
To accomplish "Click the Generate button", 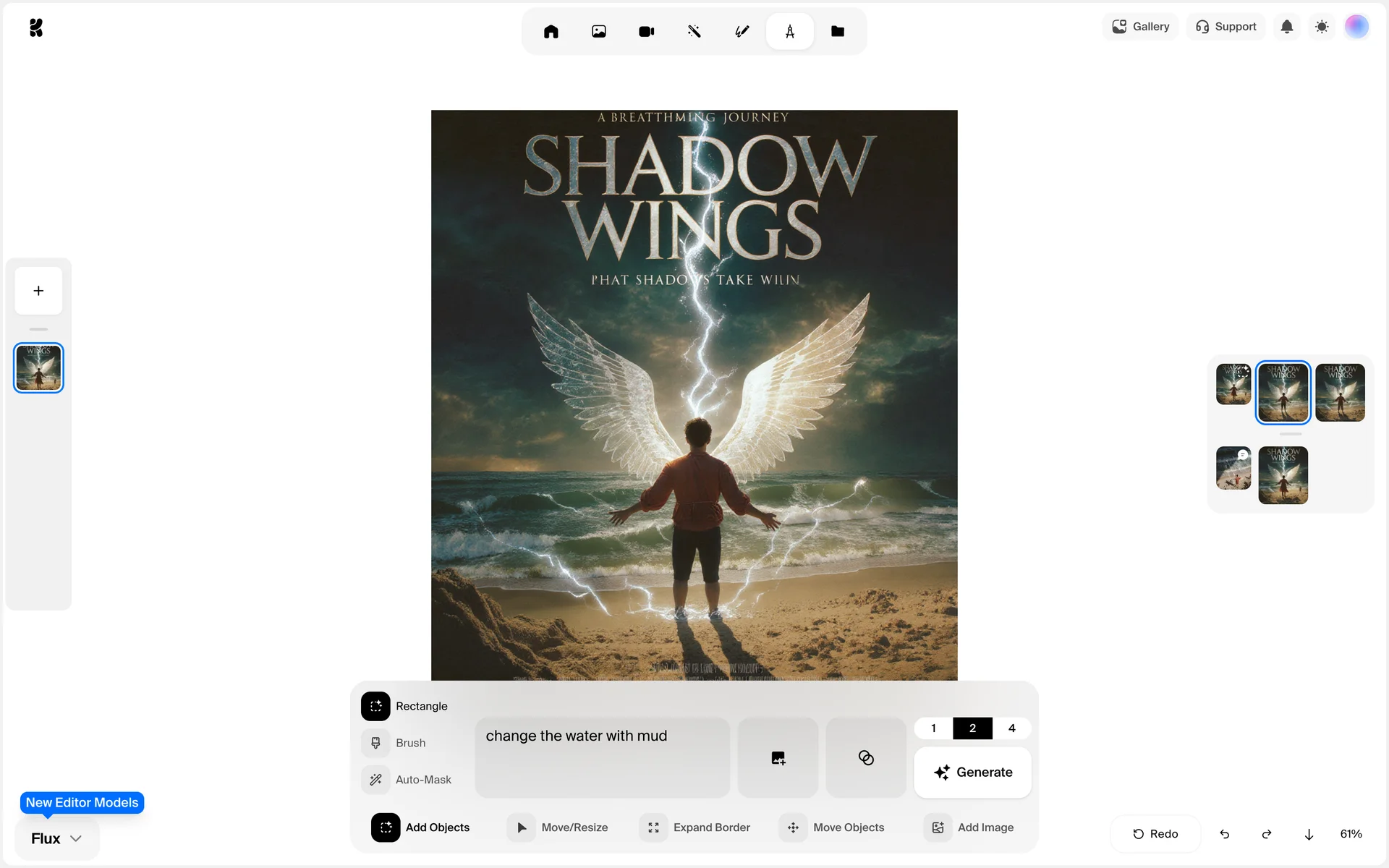I will coord(972,773).
